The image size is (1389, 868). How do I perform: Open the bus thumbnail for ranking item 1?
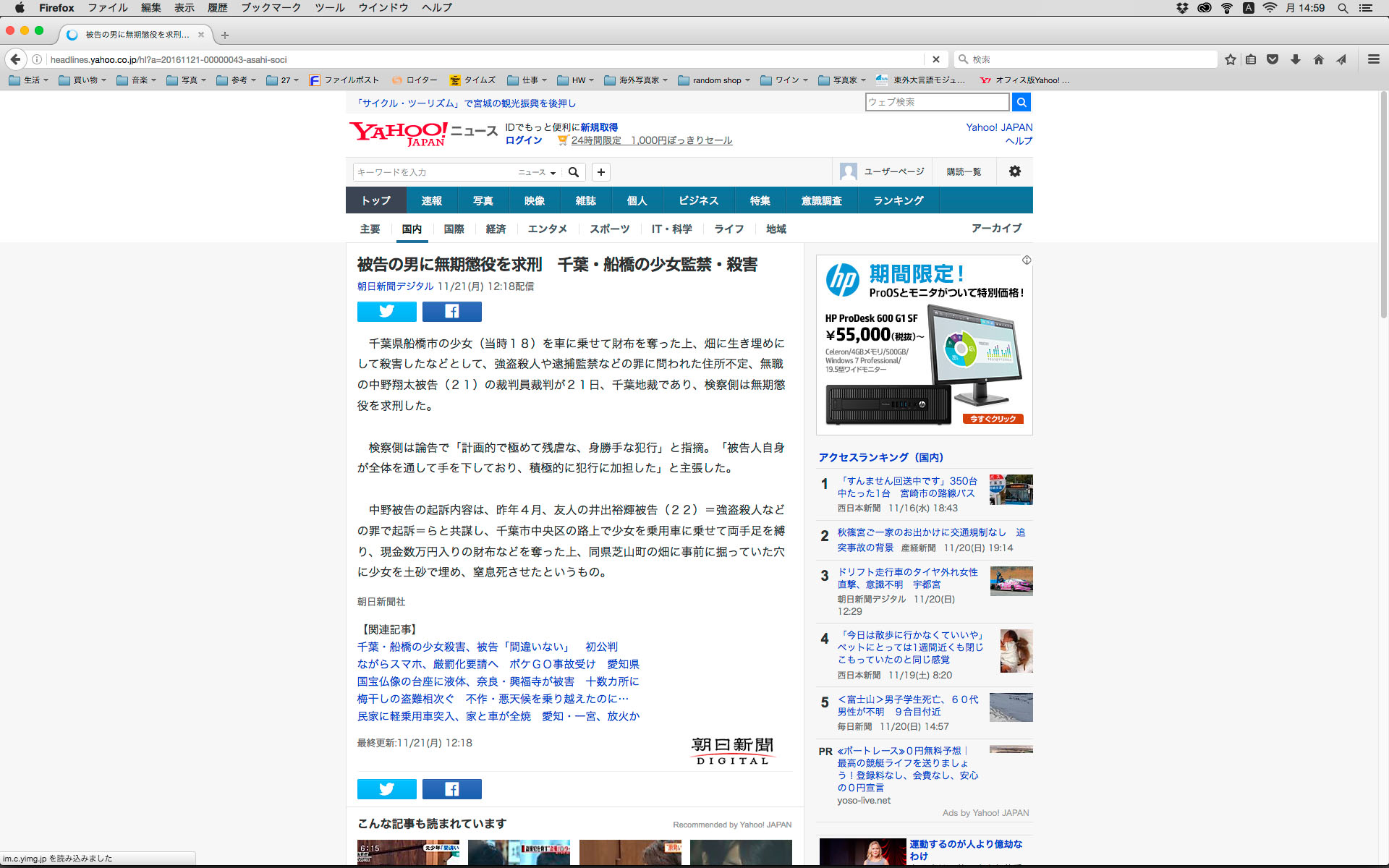(1011, 490)
